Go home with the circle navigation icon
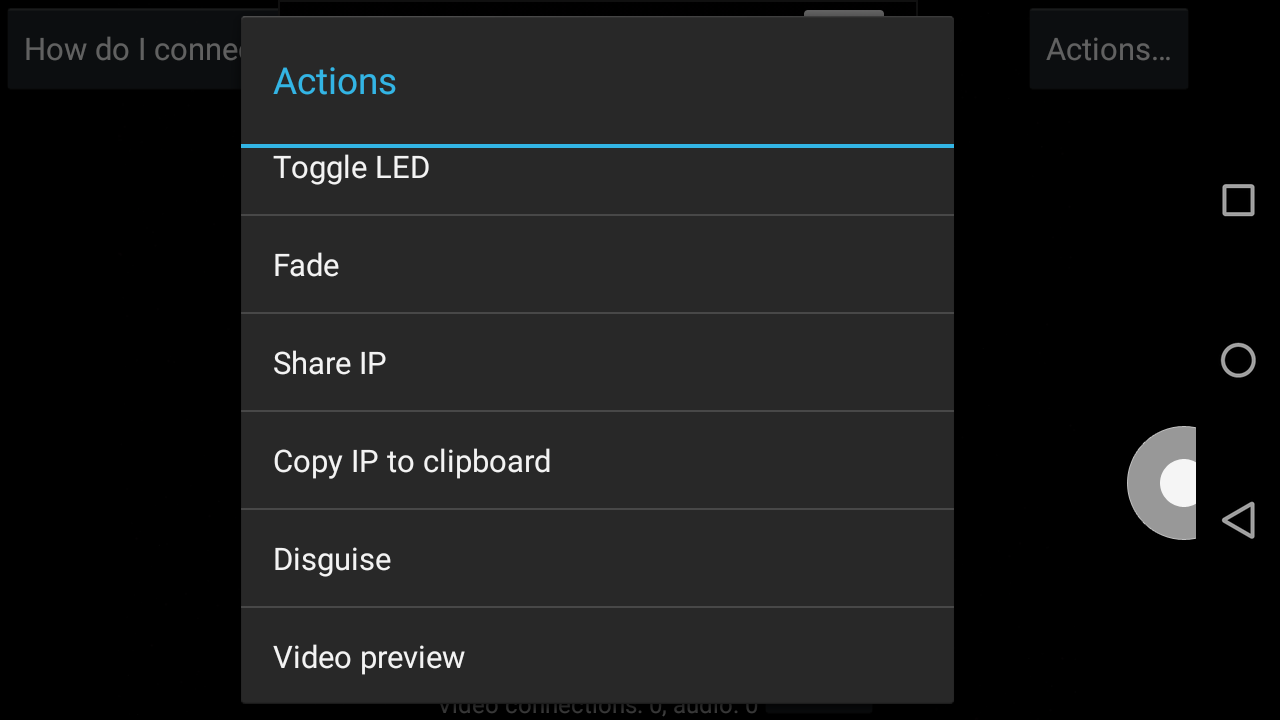 (1238, 360)
